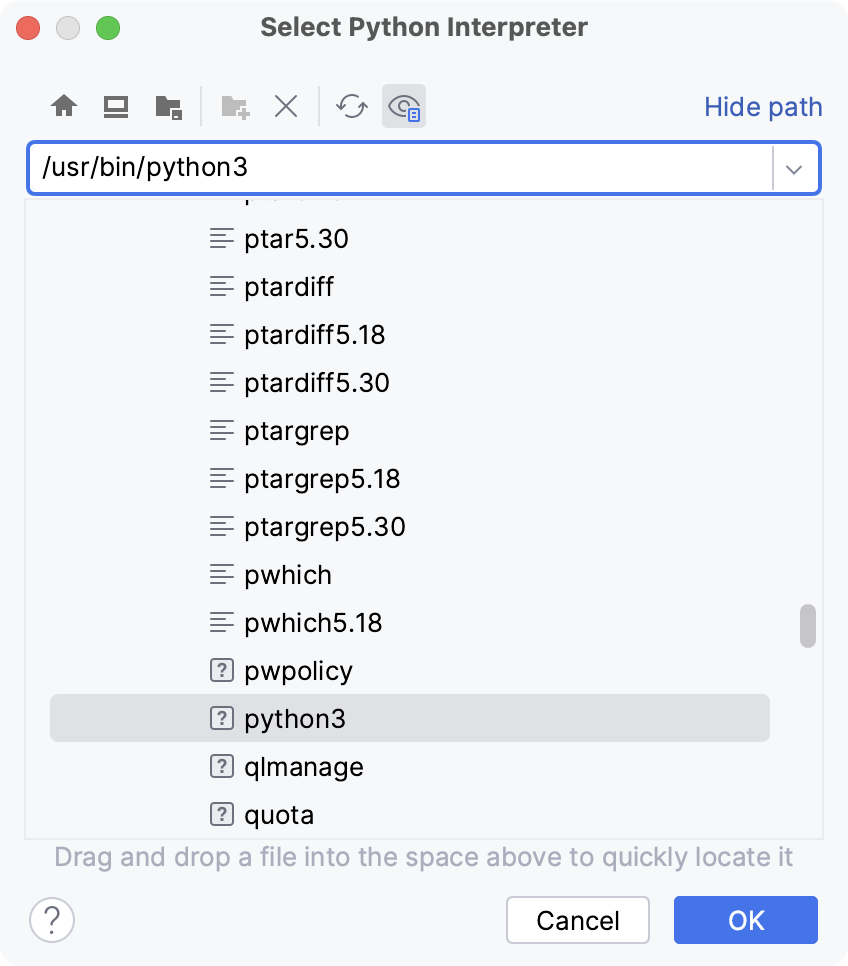Refresh the file listing

click(x=351, y=106)
